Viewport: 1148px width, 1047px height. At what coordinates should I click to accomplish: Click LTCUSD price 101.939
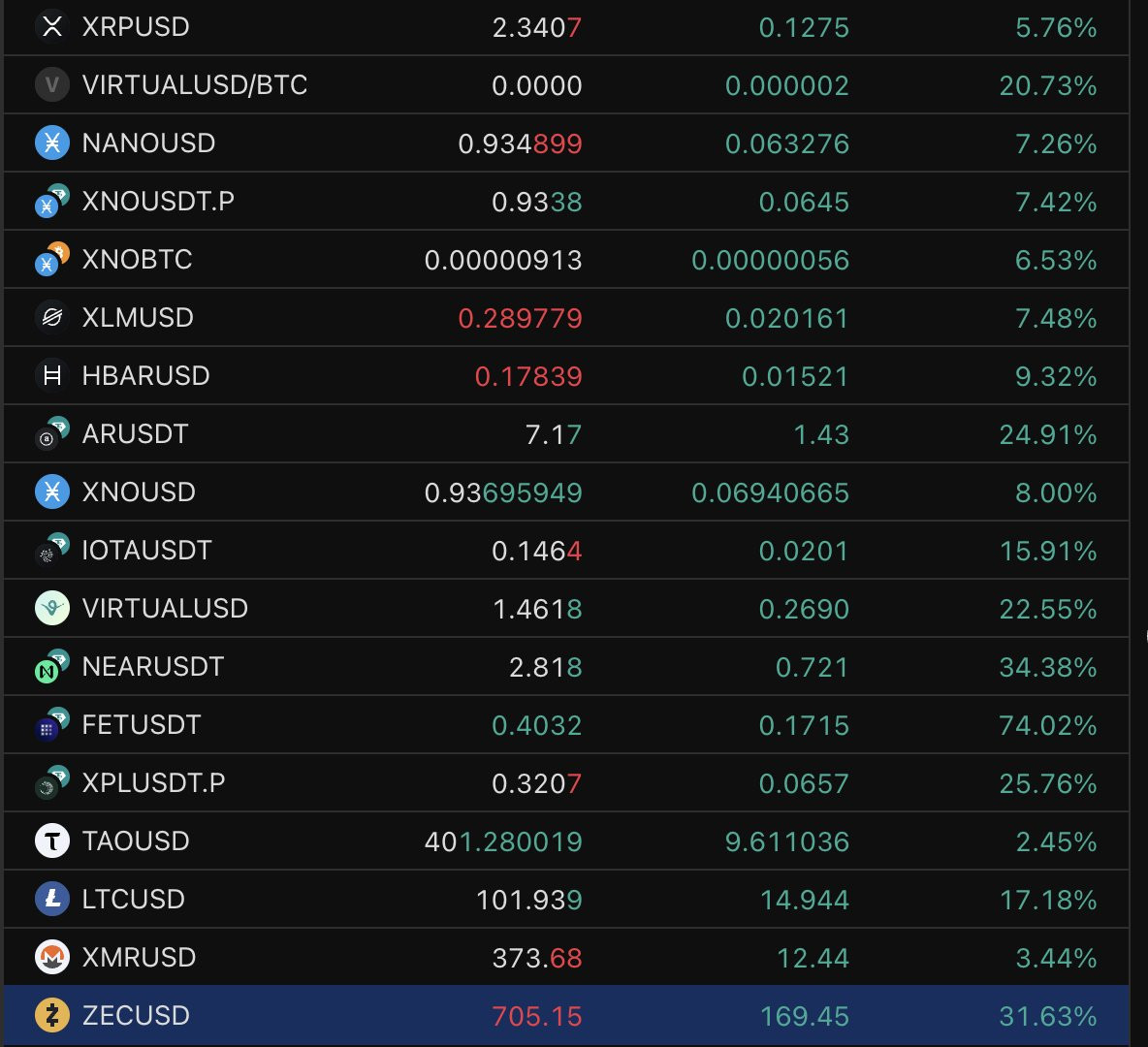pos(528,900)
